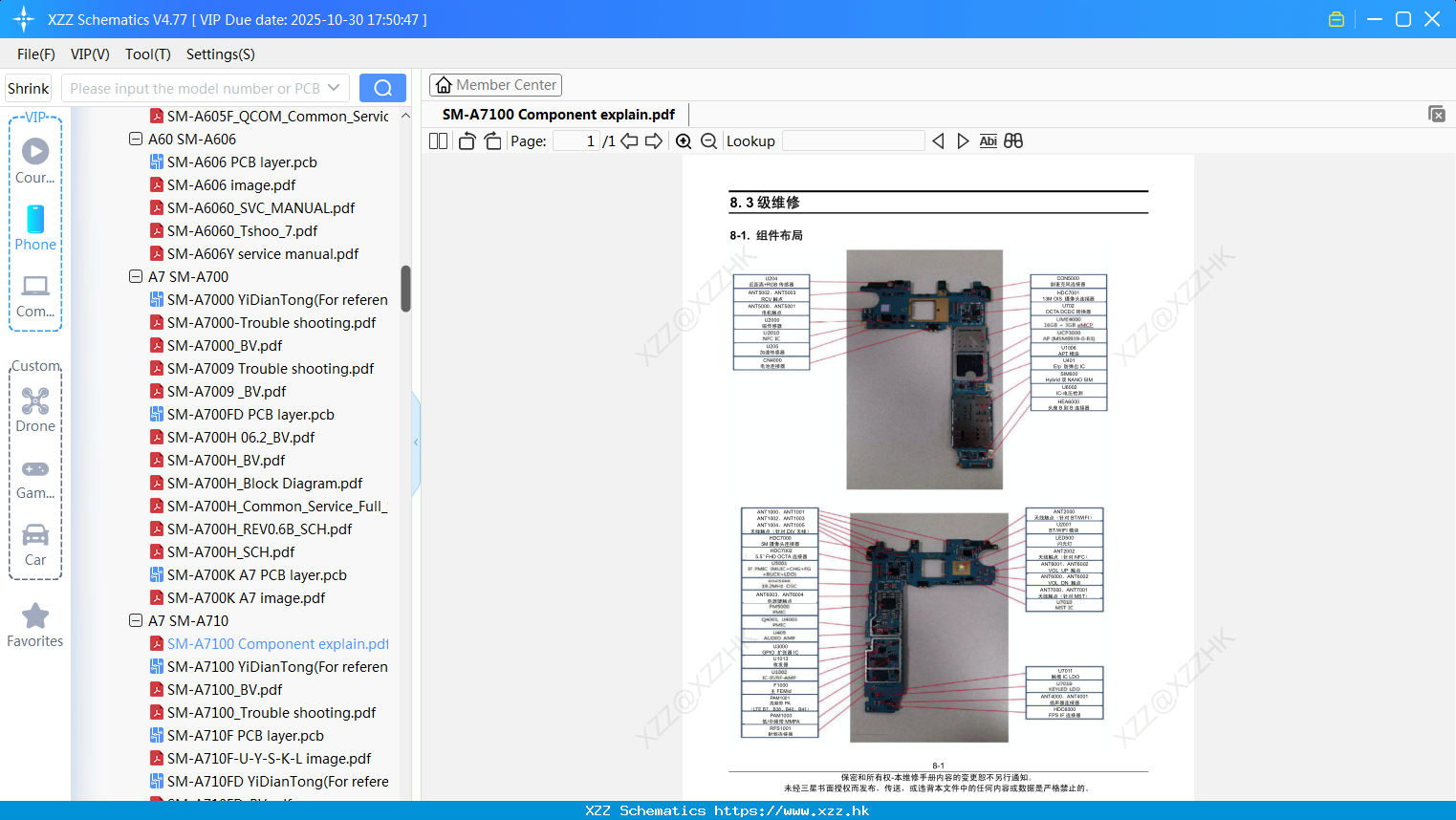Open SM-A700K A7 image.pdf
Image resolution: width=1456 pixels, height=820 pixels.
(246, 597)
